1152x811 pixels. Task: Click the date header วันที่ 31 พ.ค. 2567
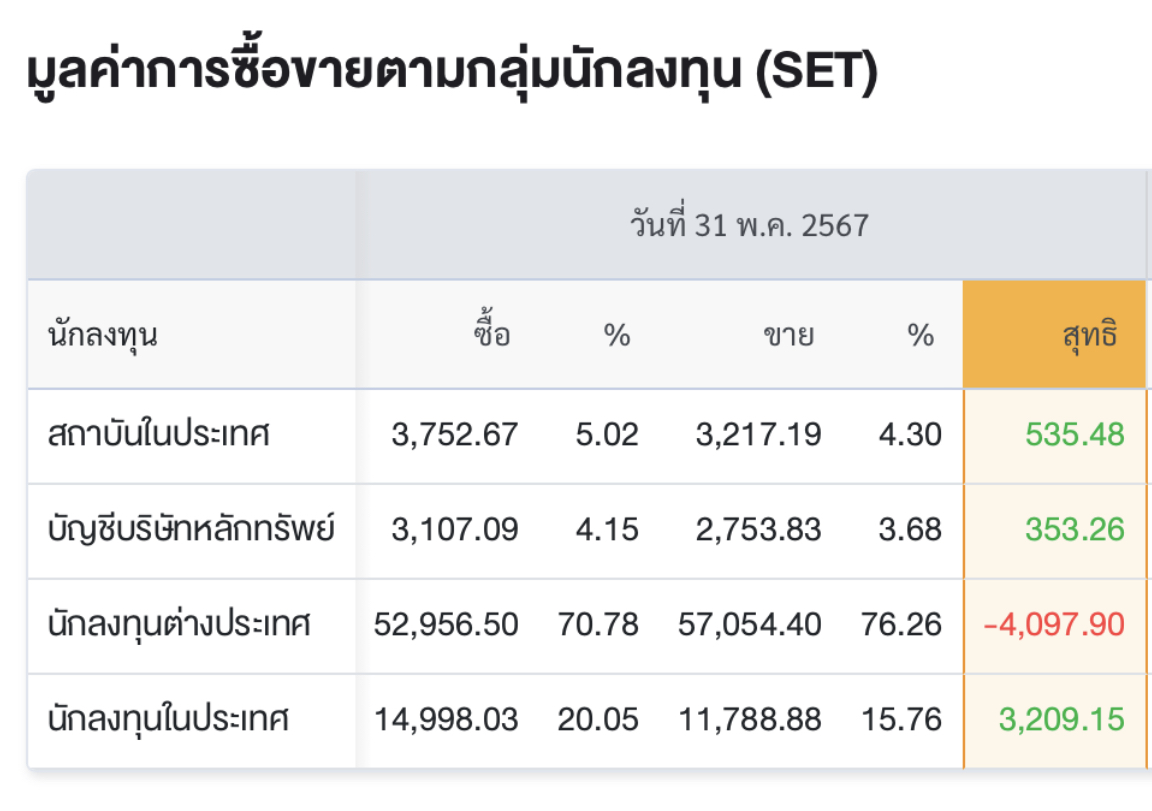point(749,224)
